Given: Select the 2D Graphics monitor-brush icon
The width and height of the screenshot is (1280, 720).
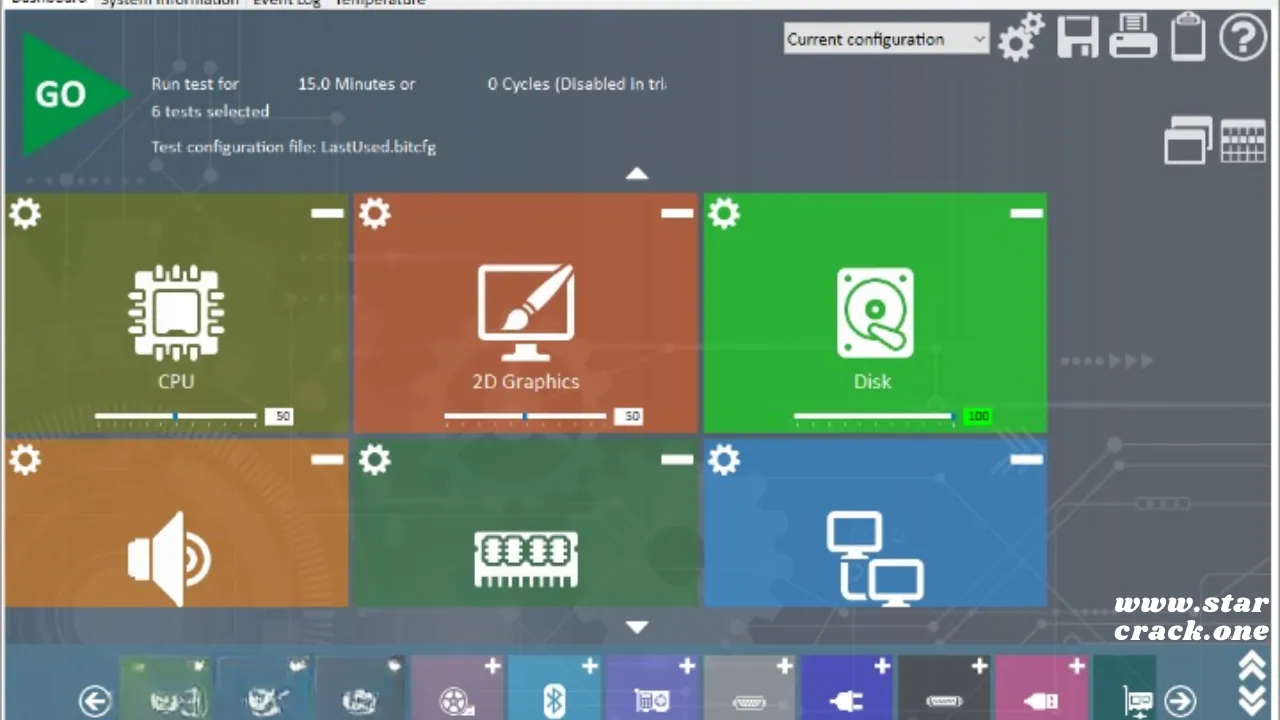Looking at the screenshot, I should 525,313.
